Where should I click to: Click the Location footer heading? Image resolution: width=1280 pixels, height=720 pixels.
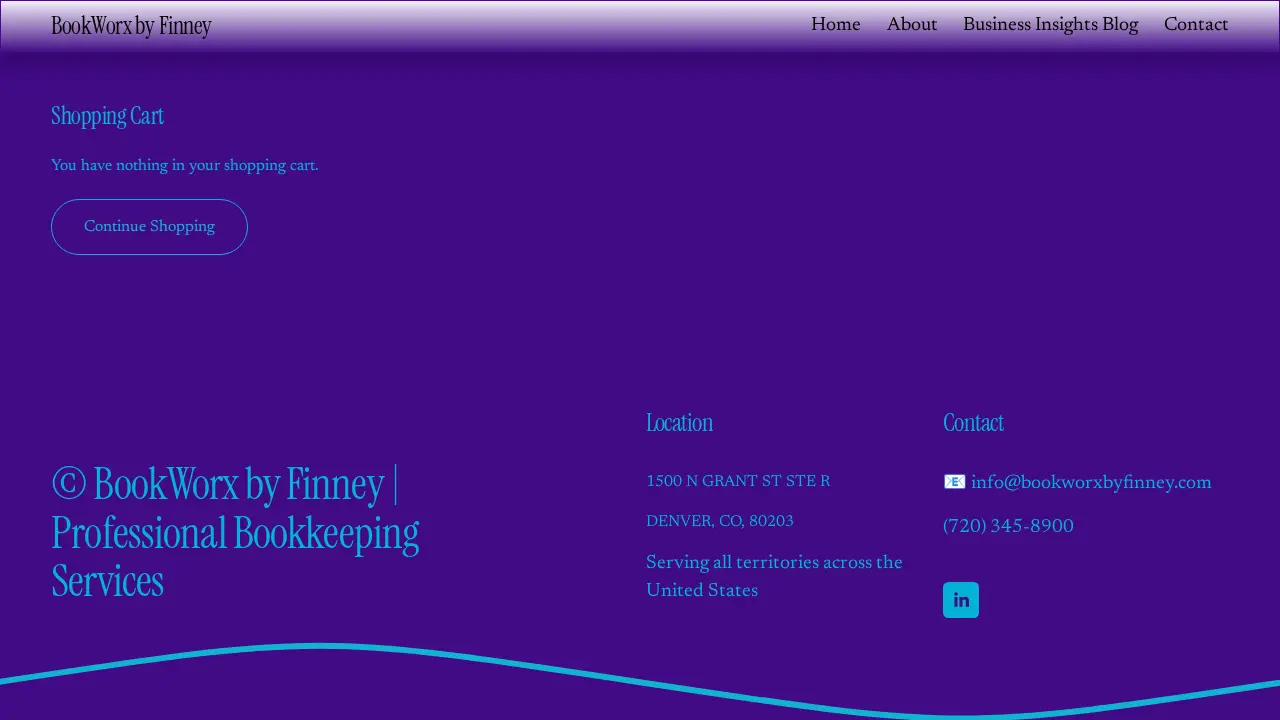(x=679, y=423)
